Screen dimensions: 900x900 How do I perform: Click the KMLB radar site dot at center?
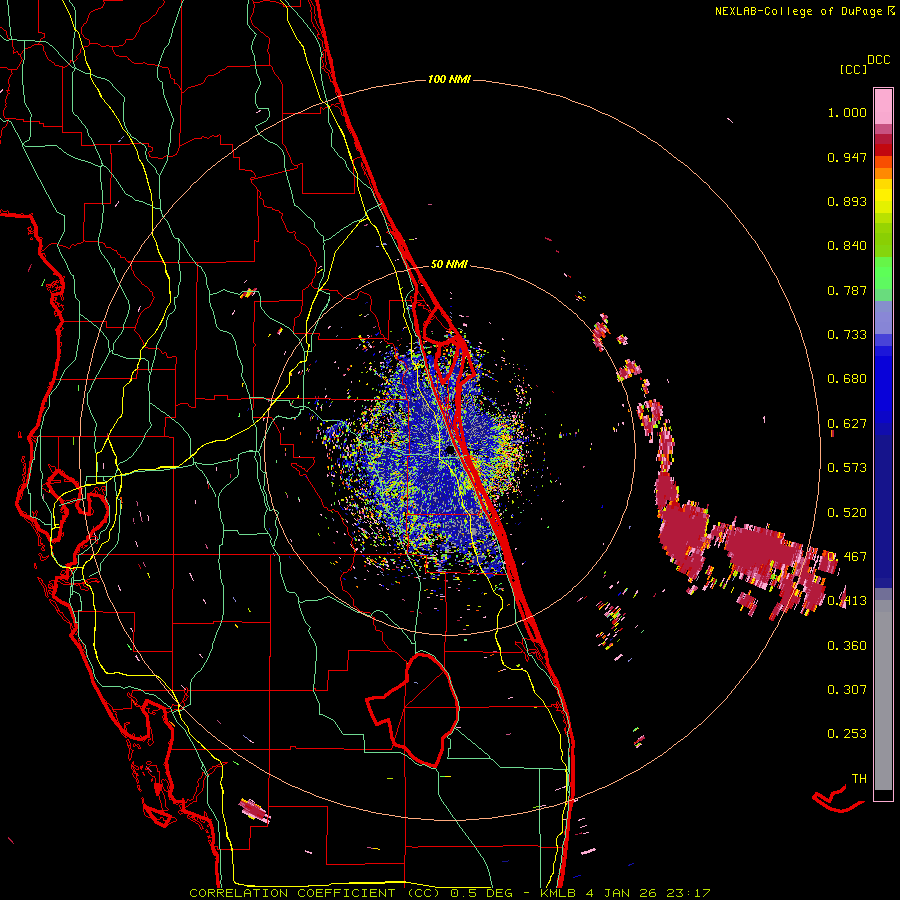(451, 451)
